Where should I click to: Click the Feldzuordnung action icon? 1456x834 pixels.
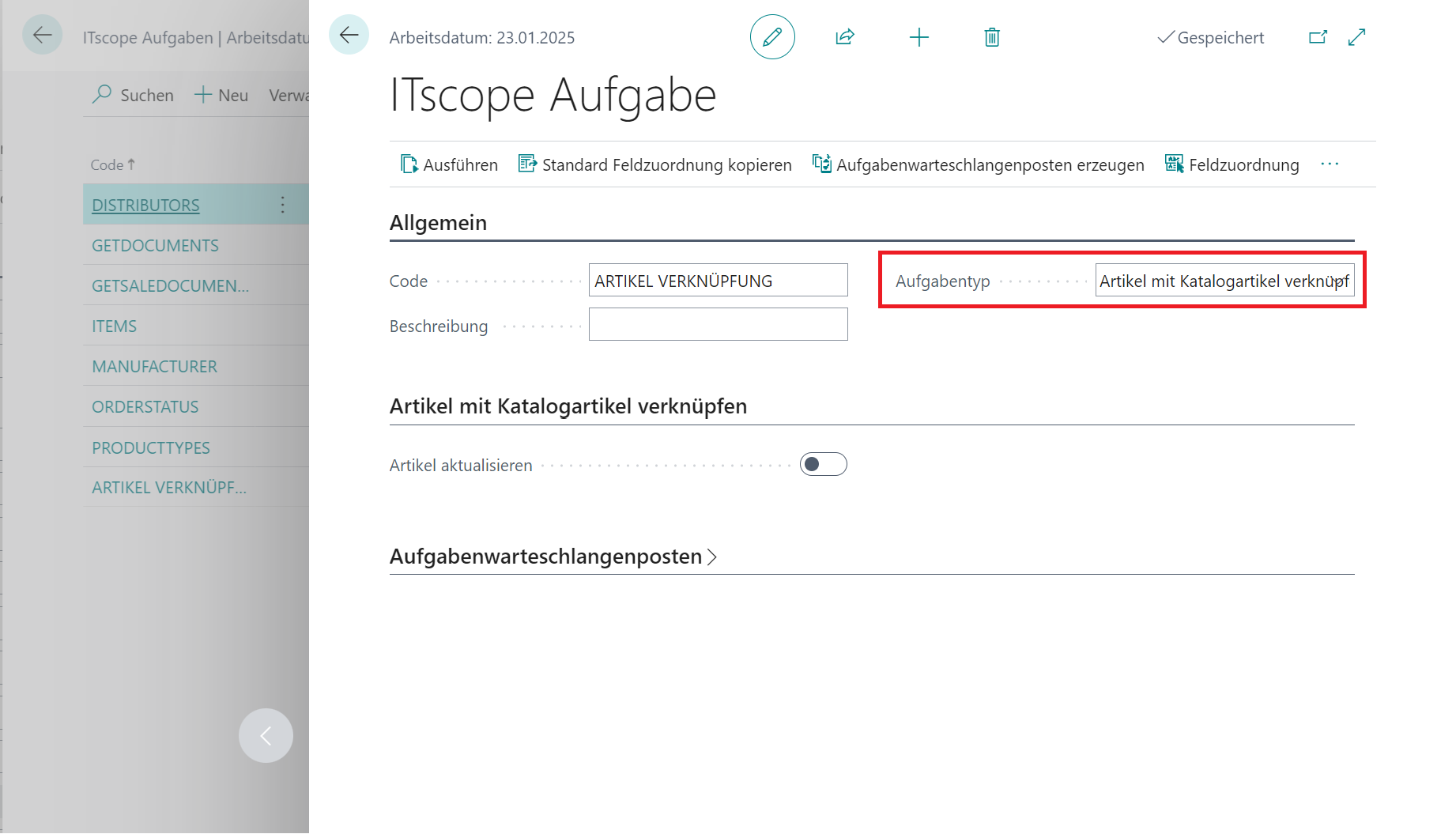point(1175,164)
